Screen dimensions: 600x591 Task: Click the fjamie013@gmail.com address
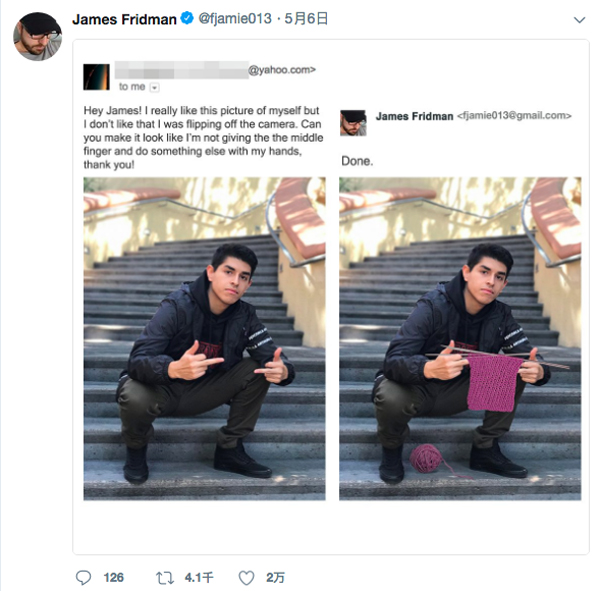pyautogui.click(x=514, y=116)
